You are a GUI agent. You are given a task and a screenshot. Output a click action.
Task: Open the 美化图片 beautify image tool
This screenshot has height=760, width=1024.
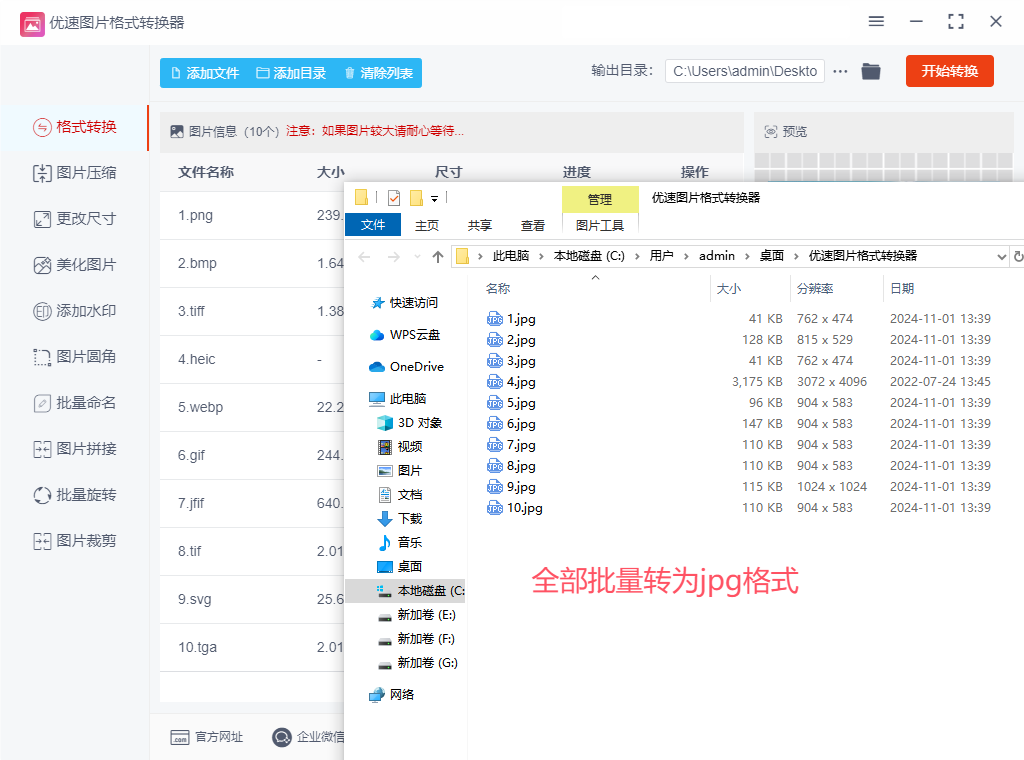74,265
